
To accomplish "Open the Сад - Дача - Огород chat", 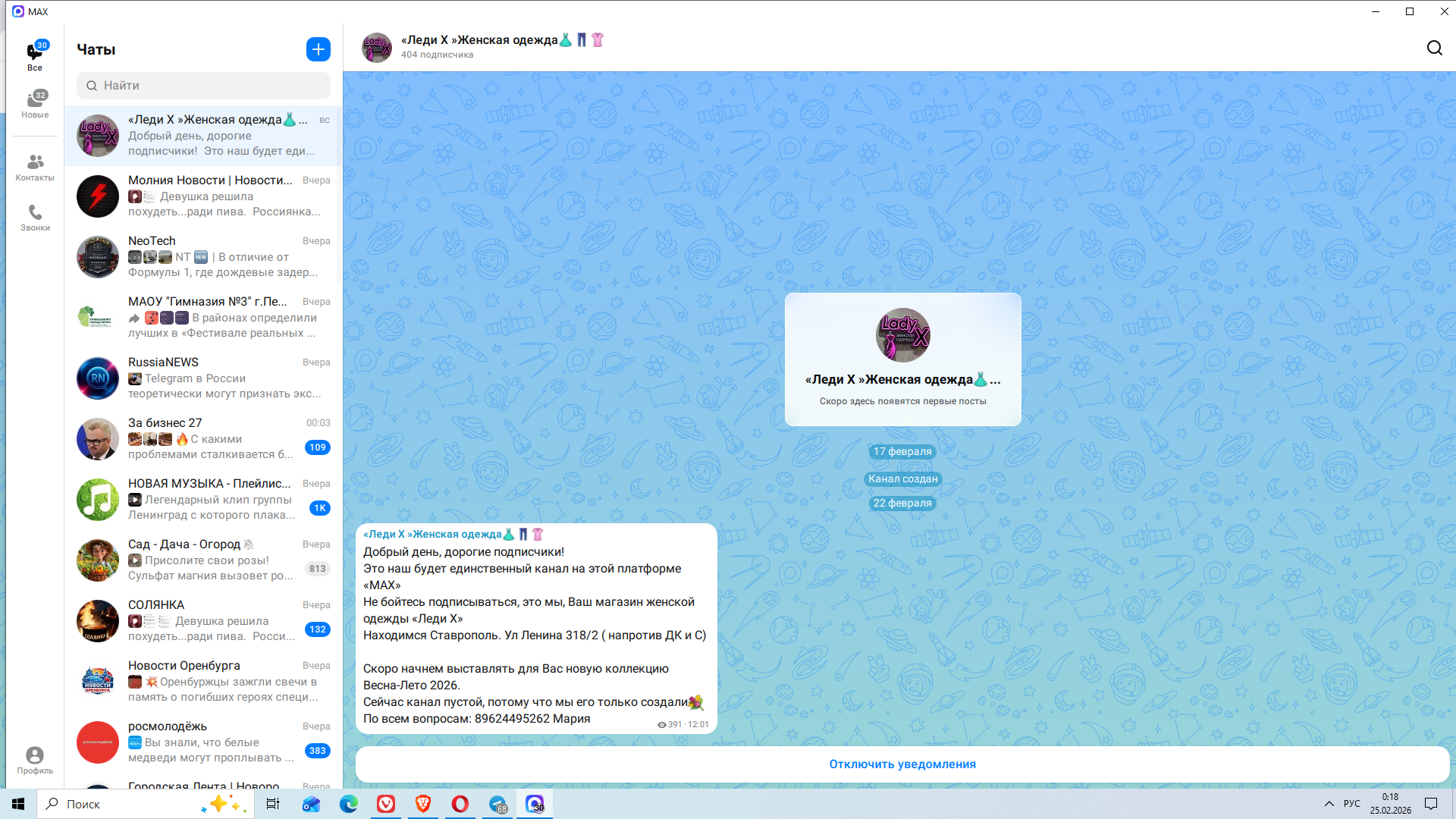I will click(x=203, y=560).
